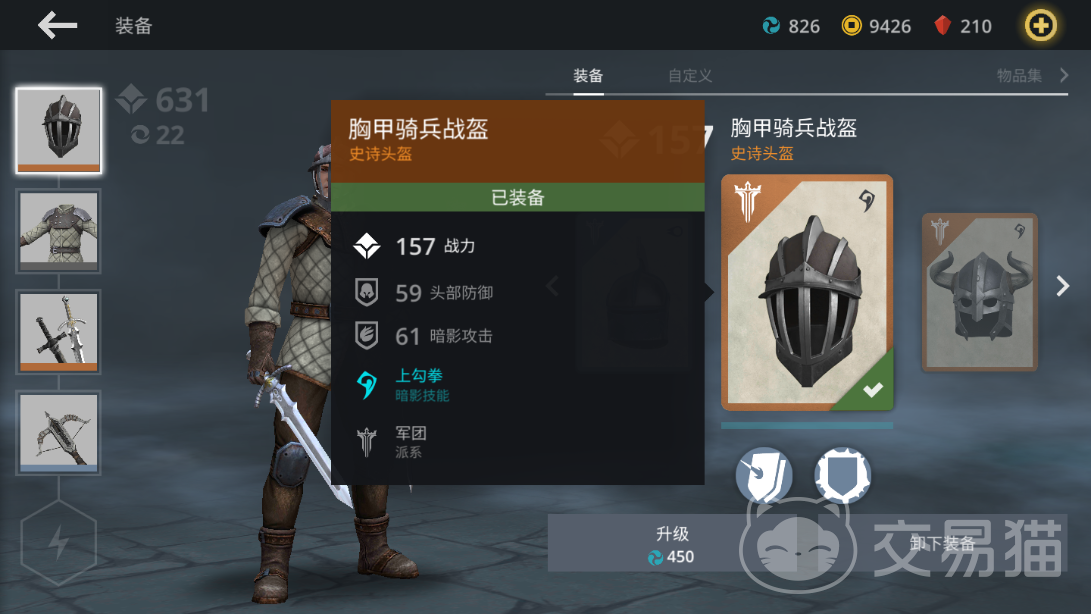Click the 军团 faction emblem icon
The image size is (1091, 614).
pos(367,441)
